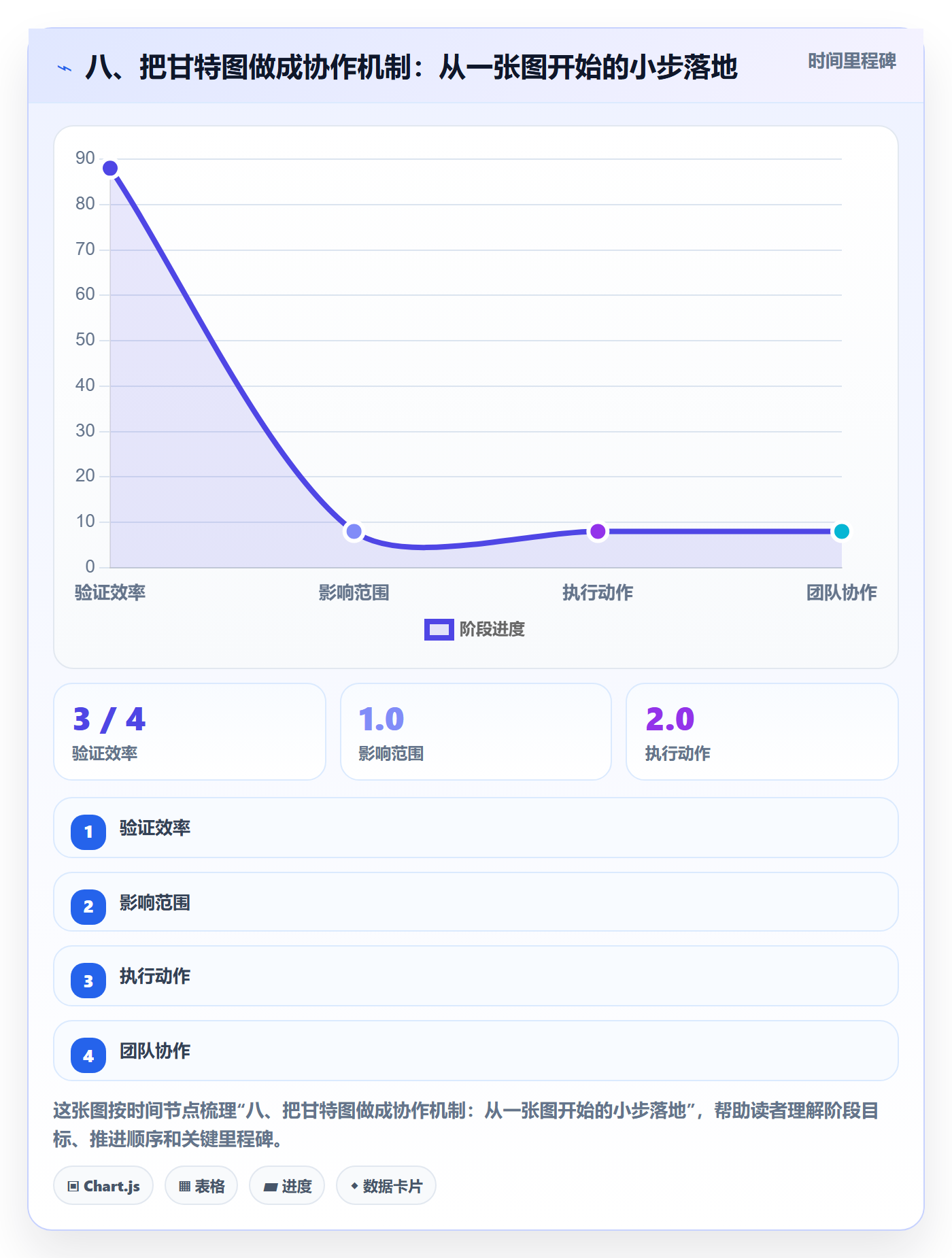Click the purple 执行动作 data point
Image resolution: width=952 pixels, height=1258 pixels.
pyautogui.click(x=598, y=531)
